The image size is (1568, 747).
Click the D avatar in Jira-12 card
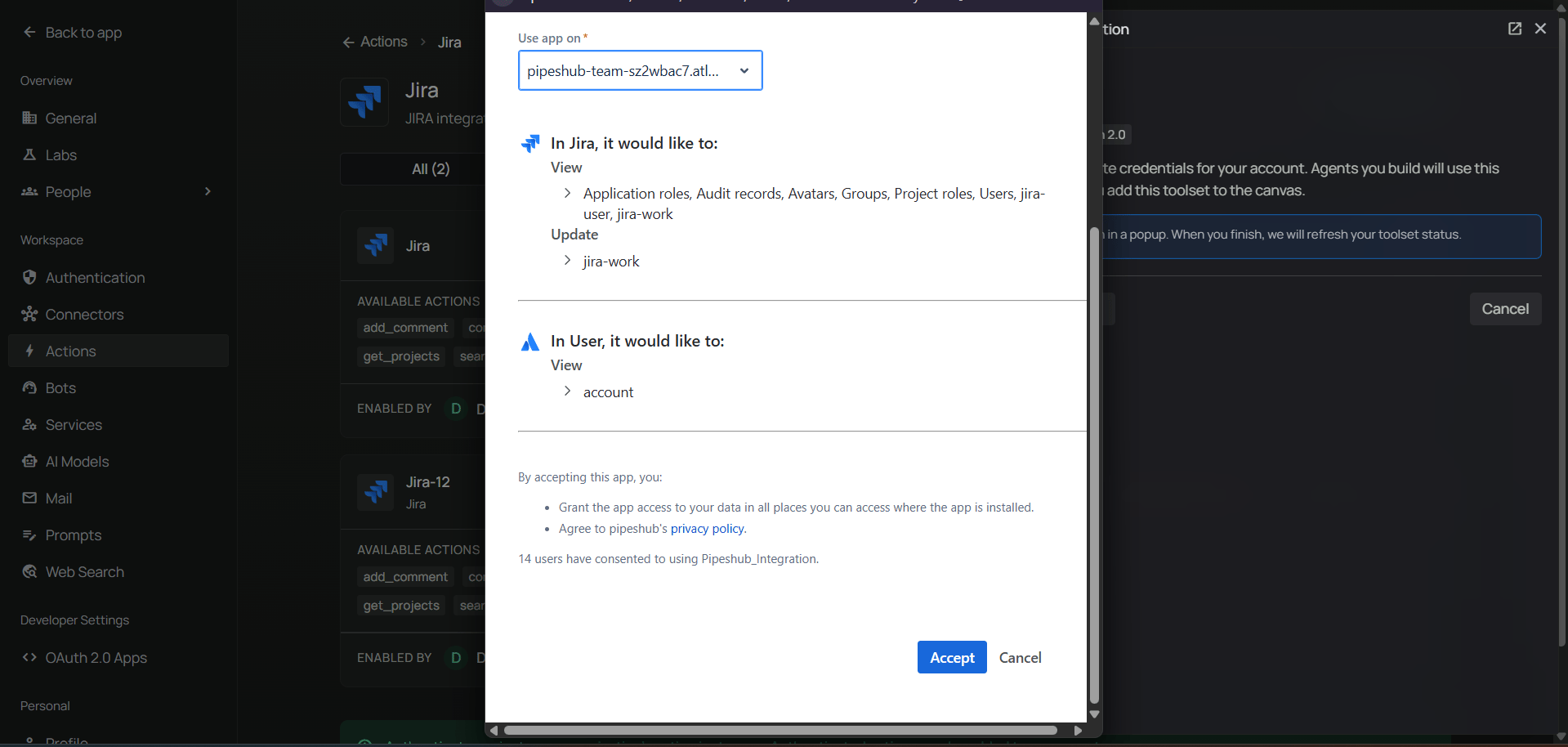[x=456, y=657]
